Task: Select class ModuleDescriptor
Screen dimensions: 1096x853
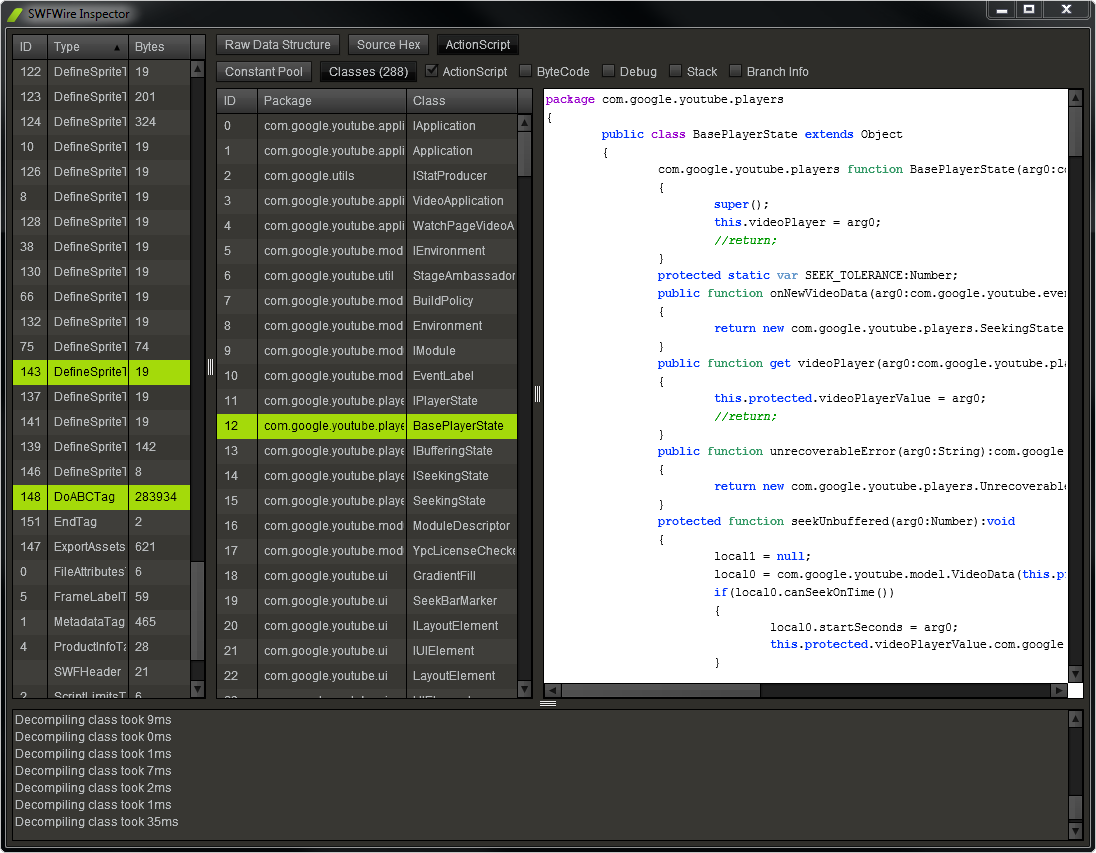Action: tap(367, 526)
